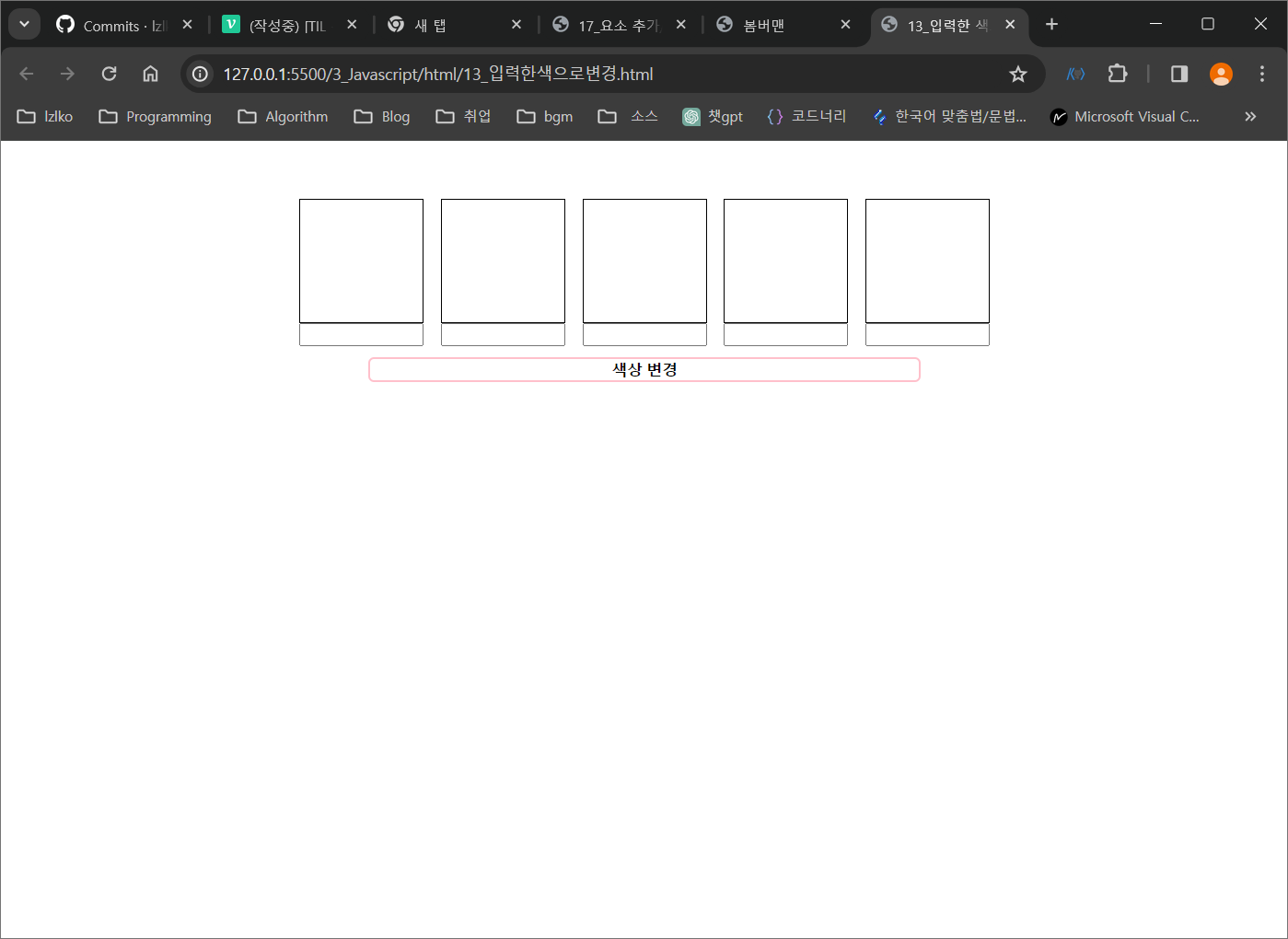This screenshot has height=939, width=1288.
Task: Select the 17_요소 추가 tab
Action: [612, 25]
